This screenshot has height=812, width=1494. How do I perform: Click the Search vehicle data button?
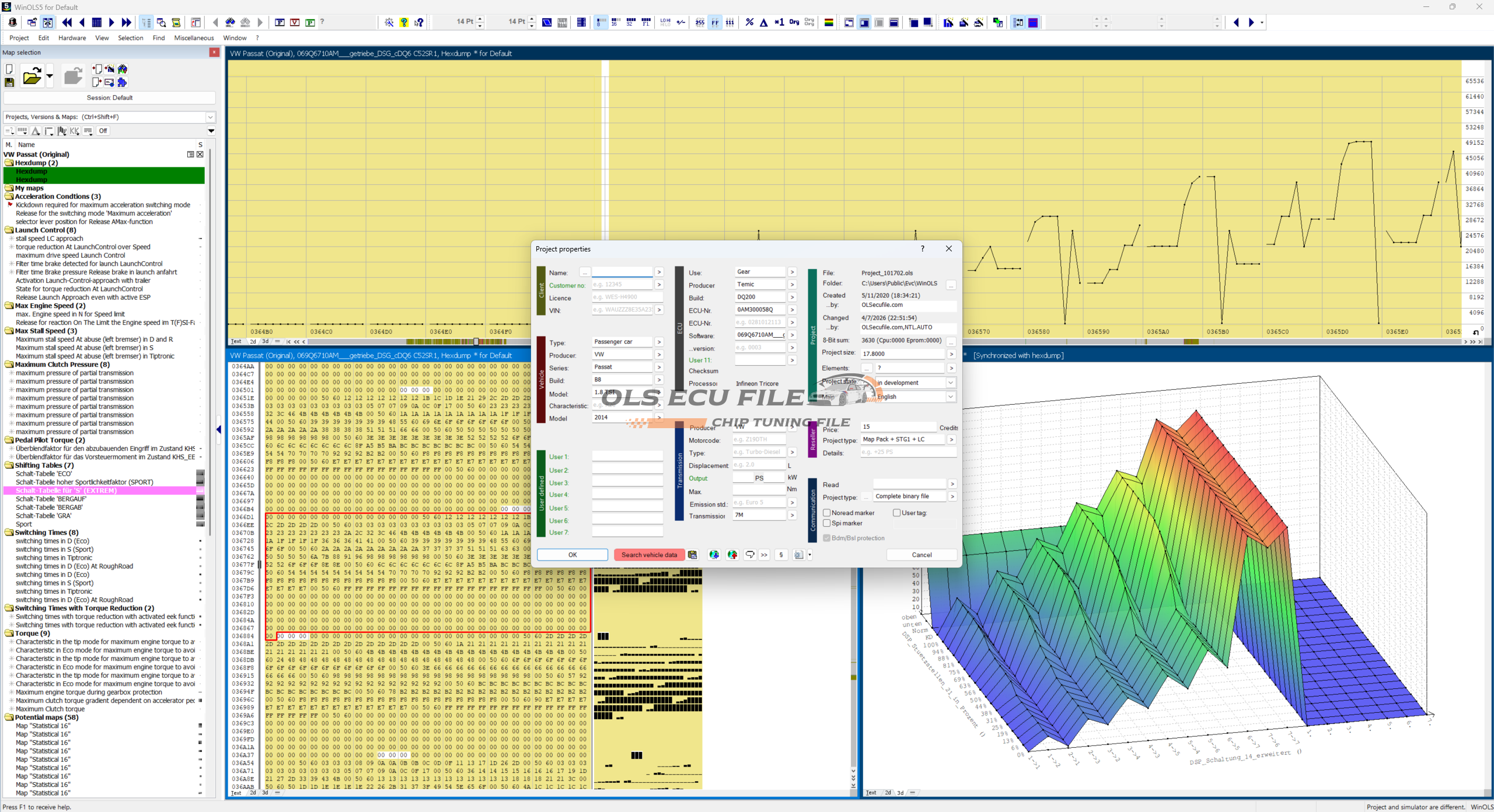tap(649, 555)
